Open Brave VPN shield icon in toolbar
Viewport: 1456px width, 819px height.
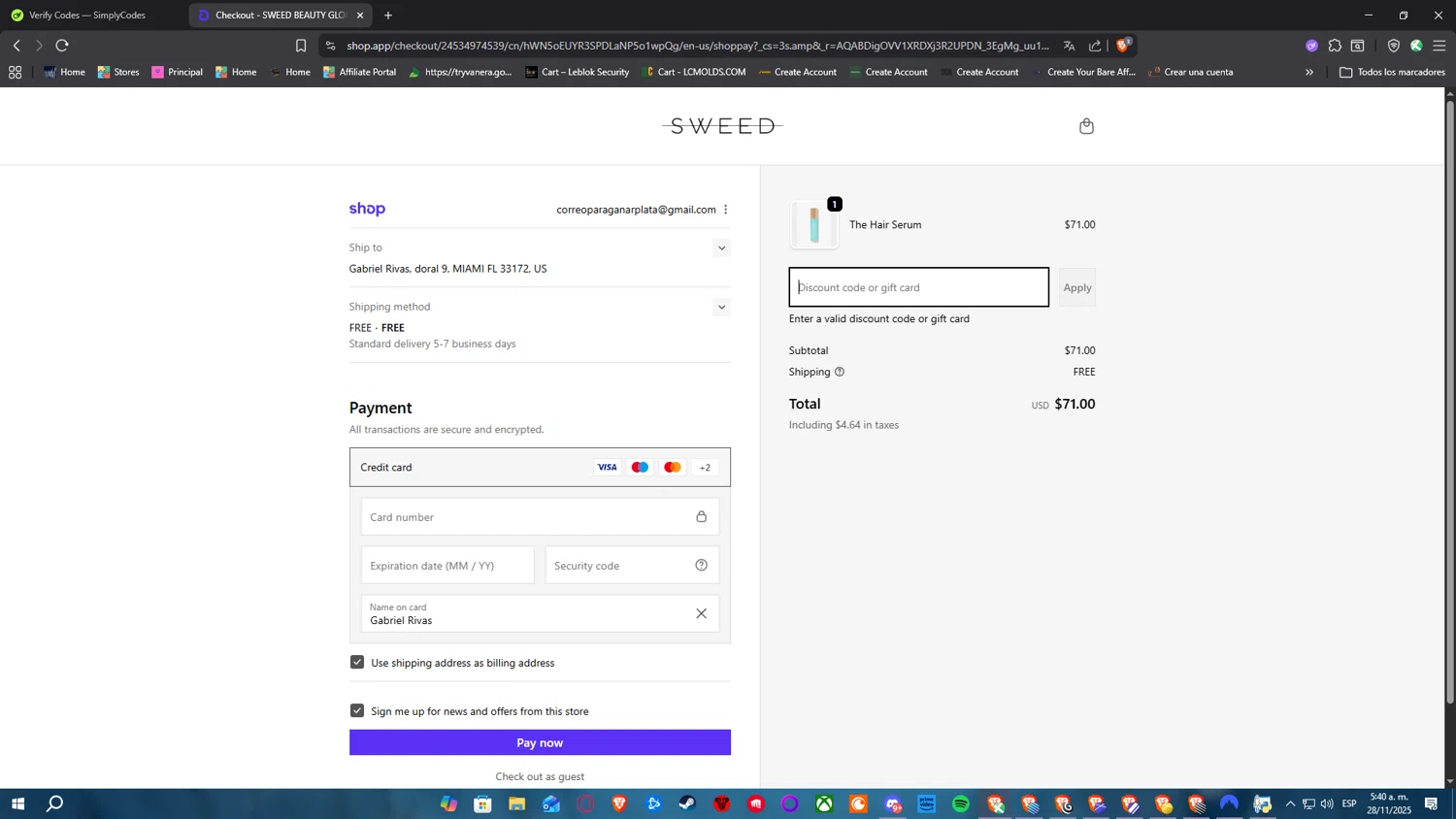coord(1394,46)
